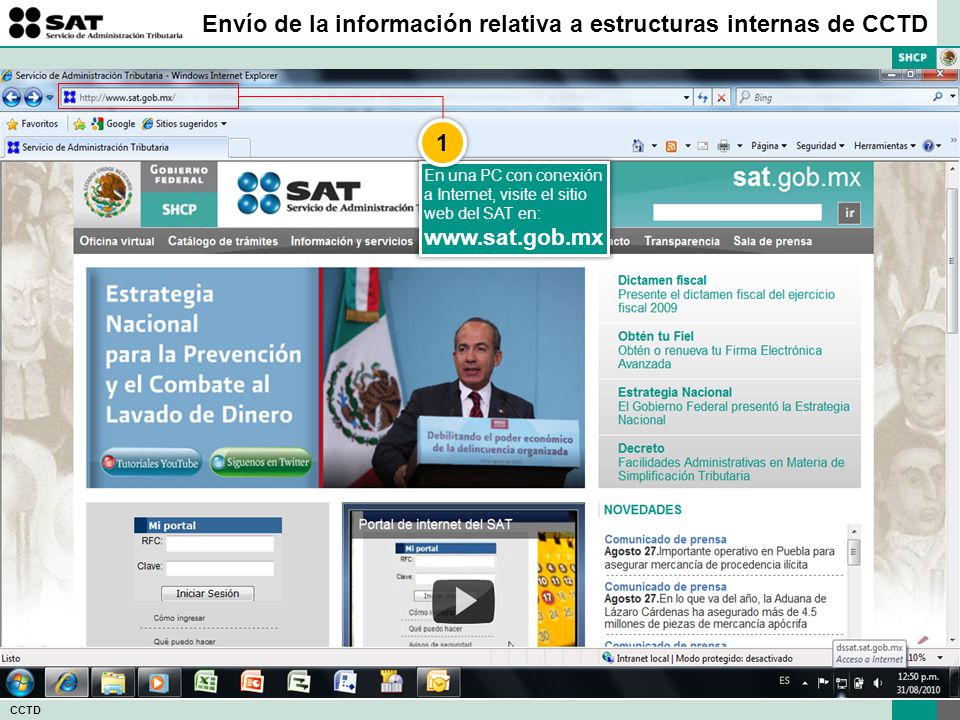Open Windows Media Player taskbar icon
960x720 pixels.
pyautogui.click(x=158, y=682)
